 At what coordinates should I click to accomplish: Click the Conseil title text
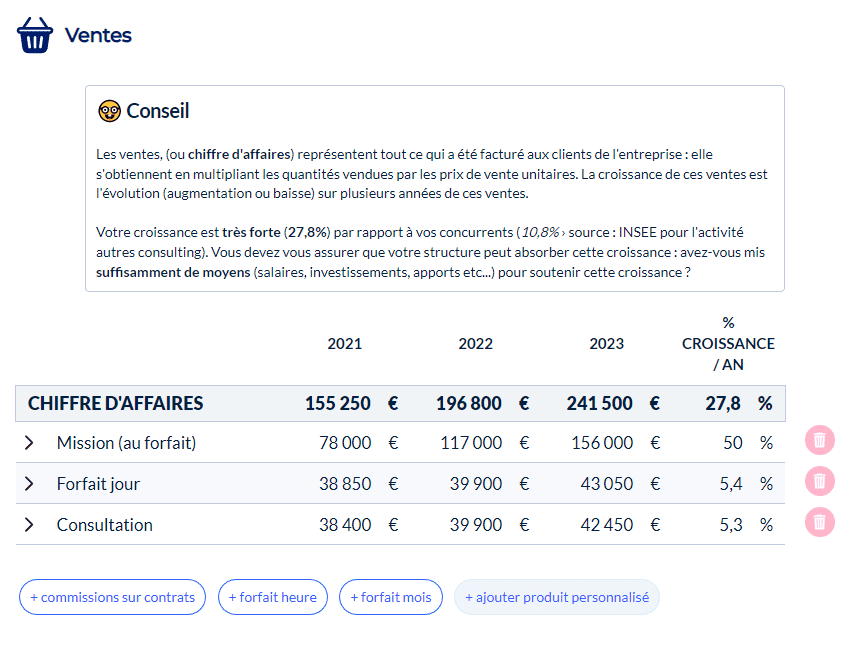158,111
